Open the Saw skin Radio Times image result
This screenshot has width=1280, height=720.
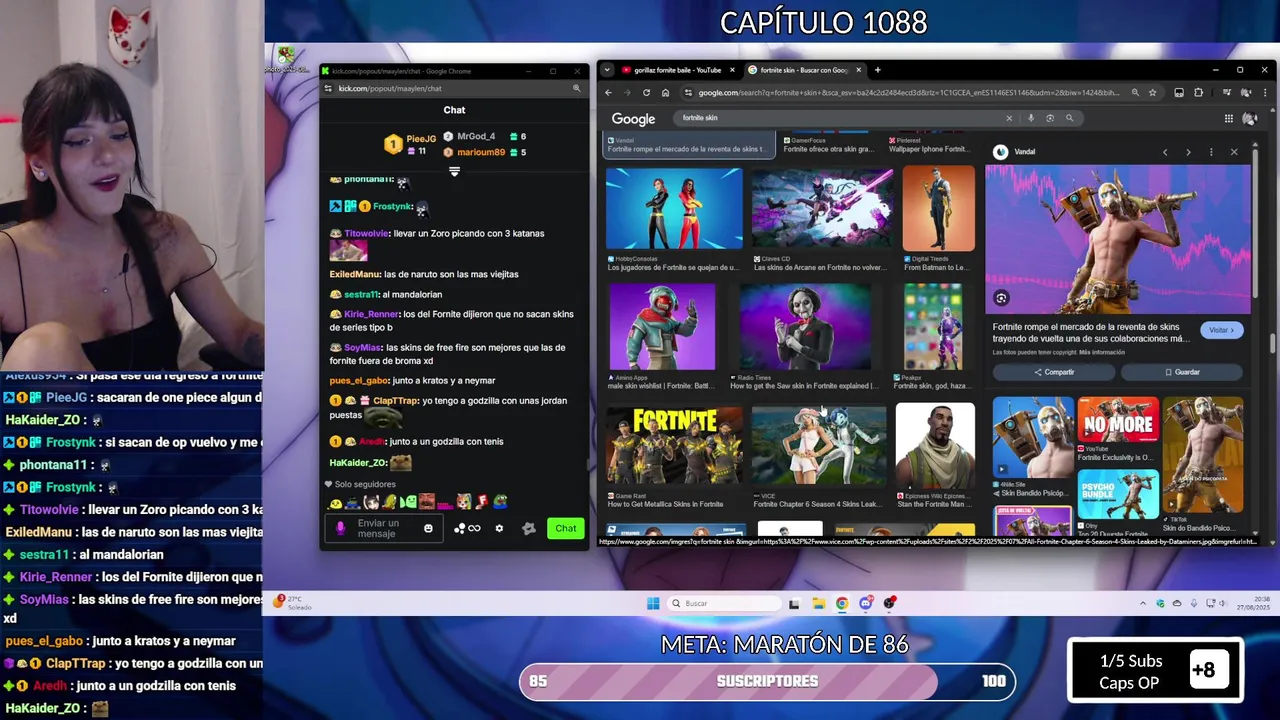(x=805, y=327)
